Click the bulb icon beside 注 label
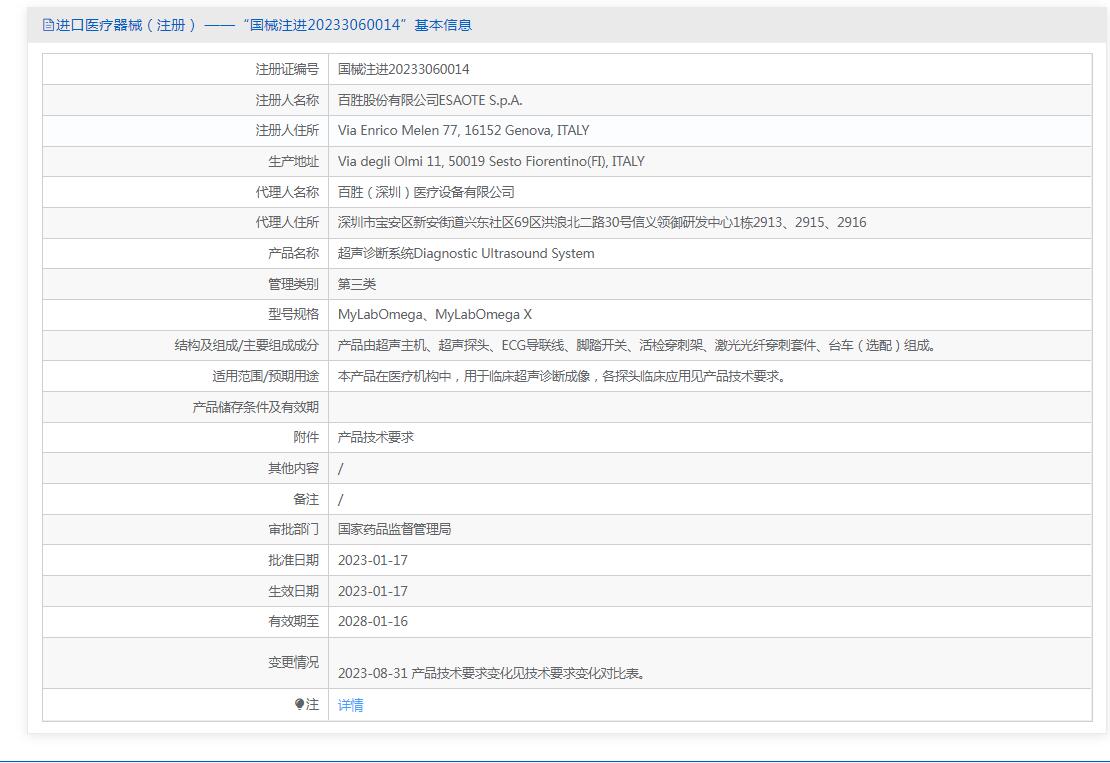Image resolution: width=1110 pixels, height=763 pixels. (x=299, y=704)
